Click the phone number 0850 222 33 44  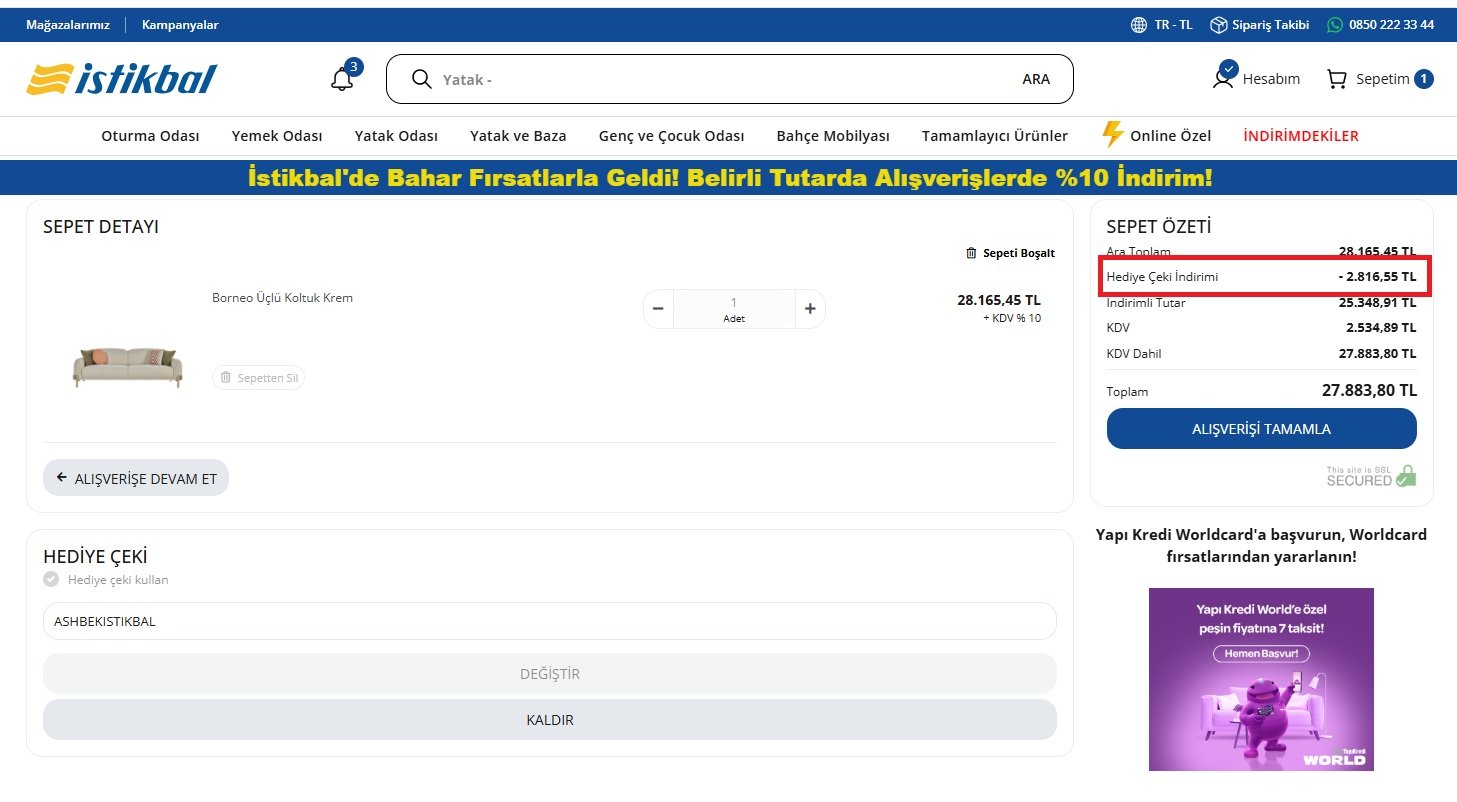[x=1391, y=25]
